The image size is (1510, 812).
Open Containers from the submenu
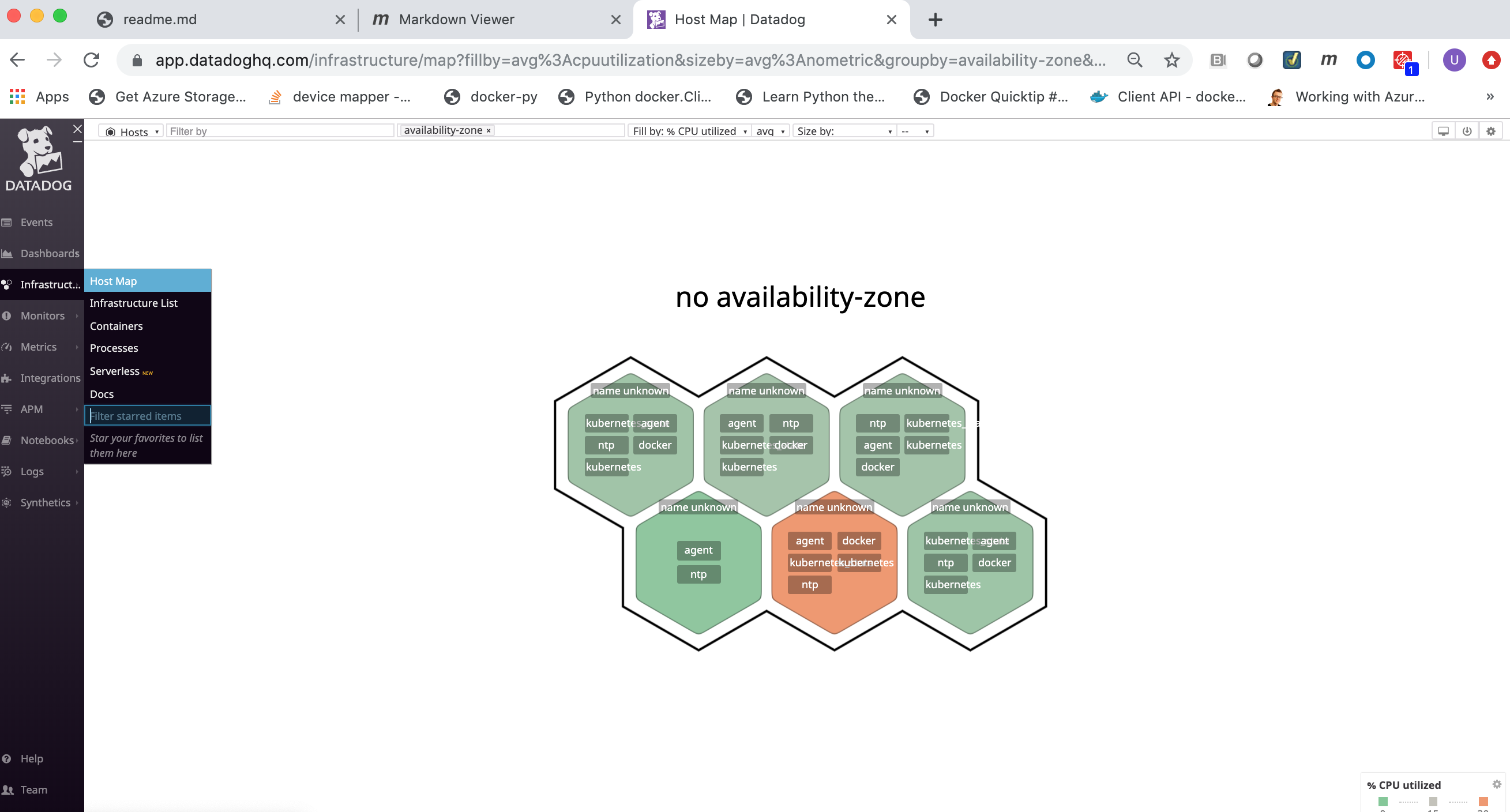point(116,326)
